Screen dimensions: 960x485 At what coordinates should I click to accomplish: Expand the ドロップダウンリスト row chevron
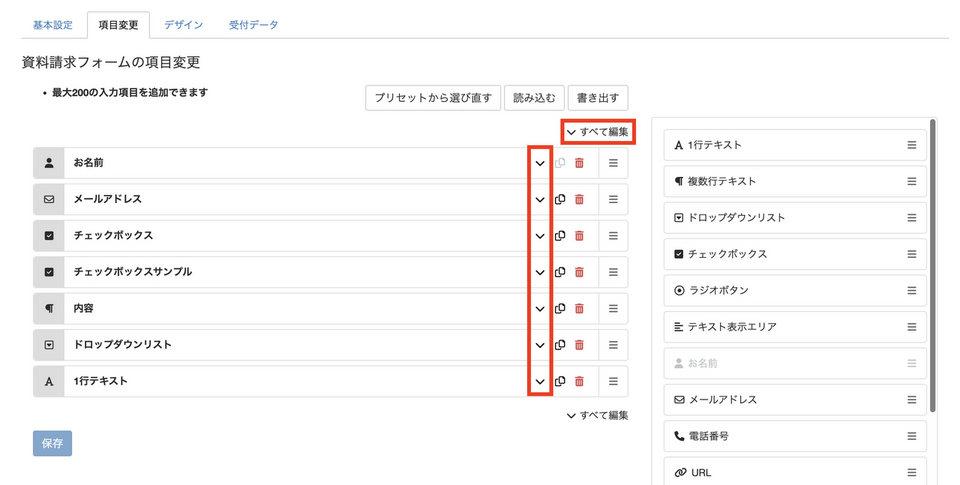click(540, 345)
